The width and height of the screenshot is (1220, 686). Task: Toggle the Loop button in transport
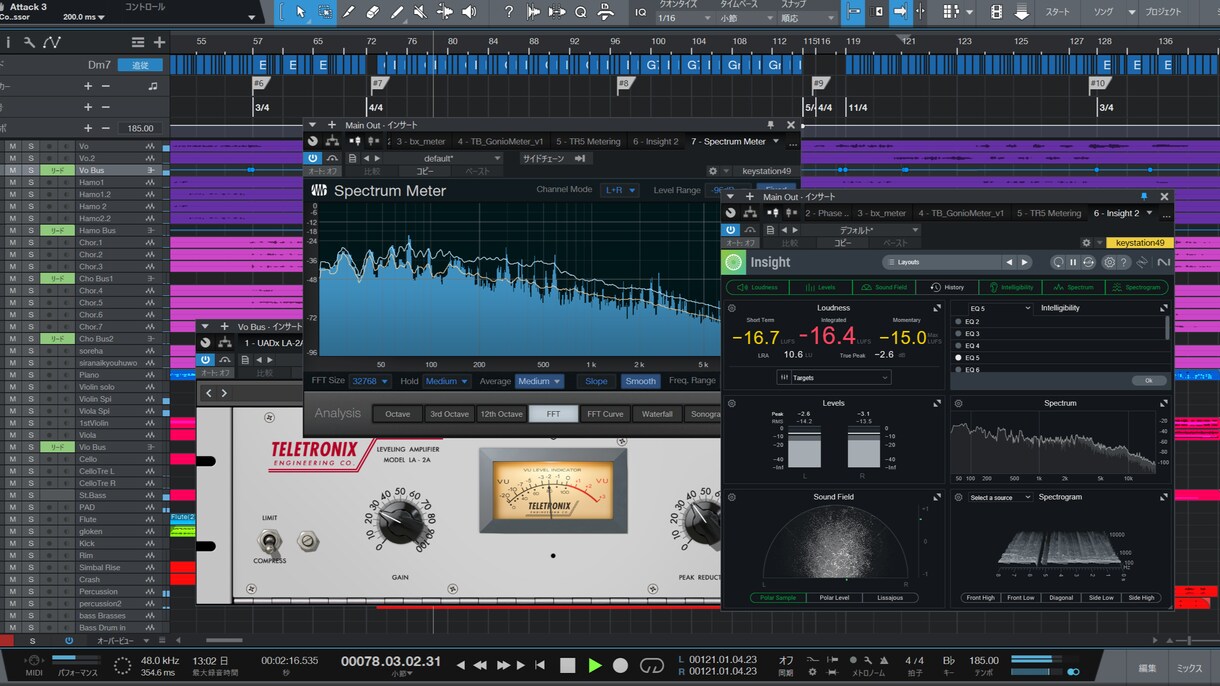[652, 665]
